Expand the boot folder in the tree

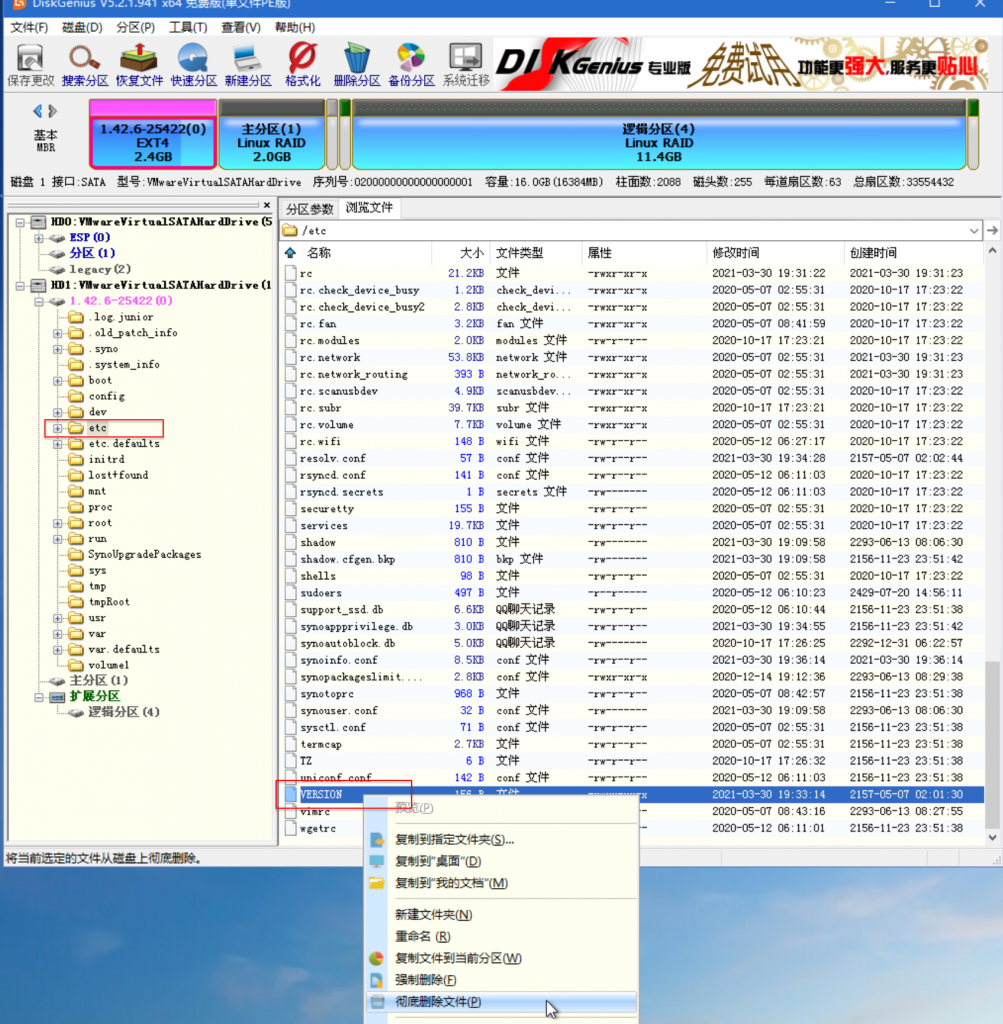(x=58, y=380)
